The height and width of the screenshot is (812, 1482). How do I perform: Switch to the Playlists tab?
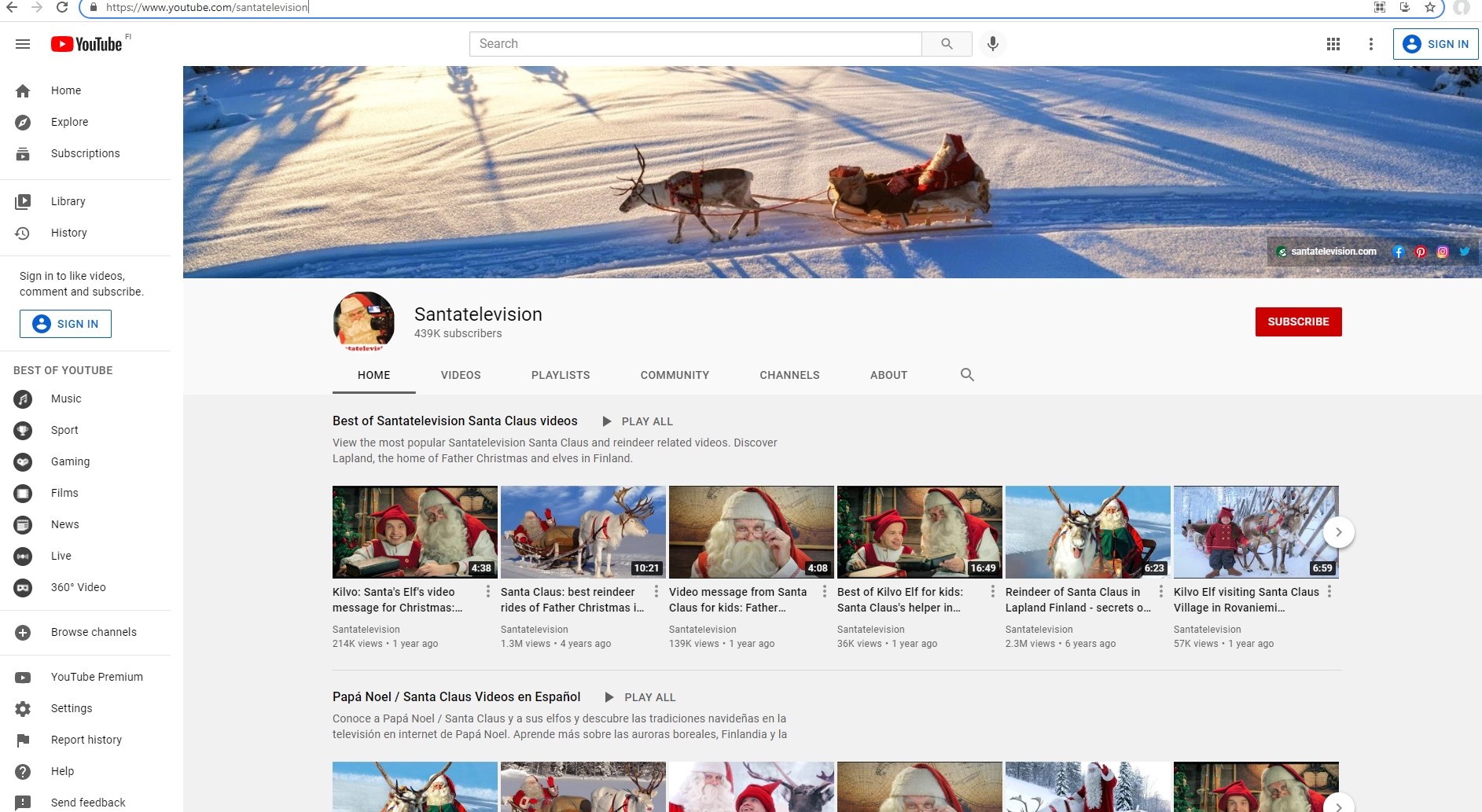[561, 375]
